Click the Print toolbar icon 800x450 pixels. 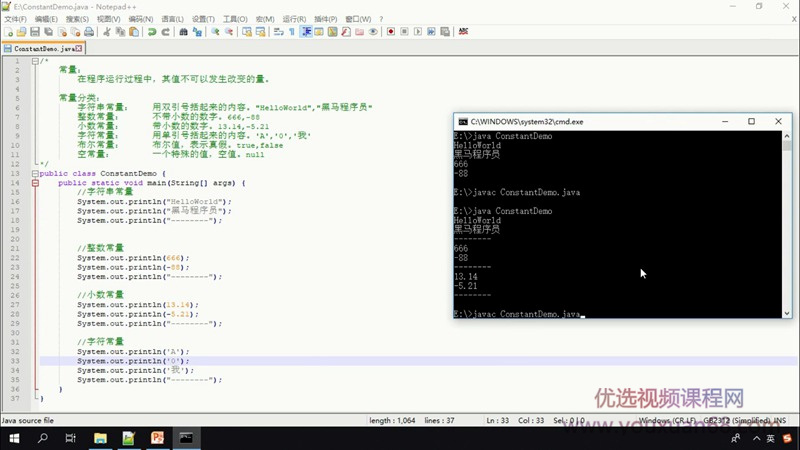tap(88, 32)
